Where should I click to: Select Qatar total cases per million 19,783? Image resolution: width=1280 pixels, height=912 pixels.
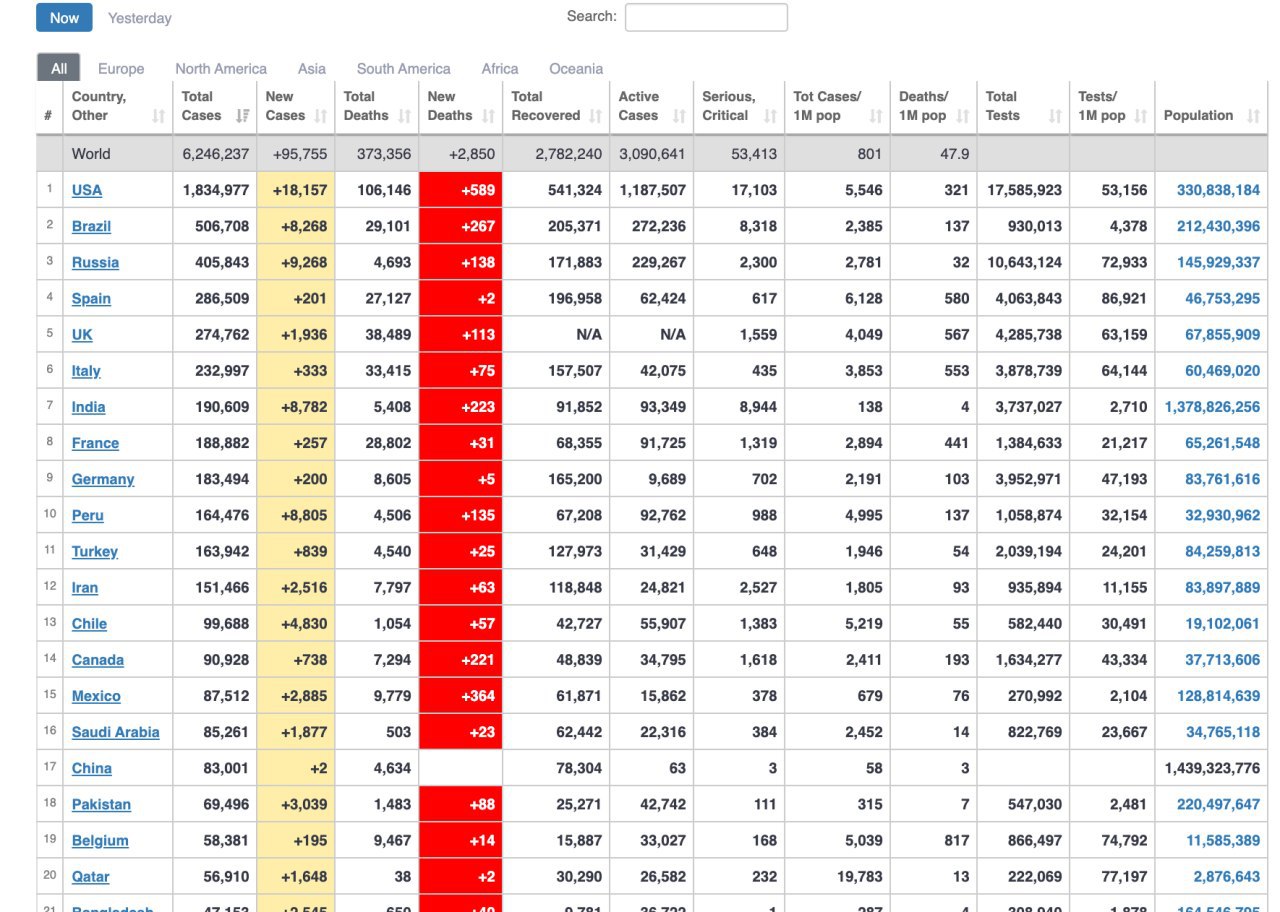click(x=859, y=876)
